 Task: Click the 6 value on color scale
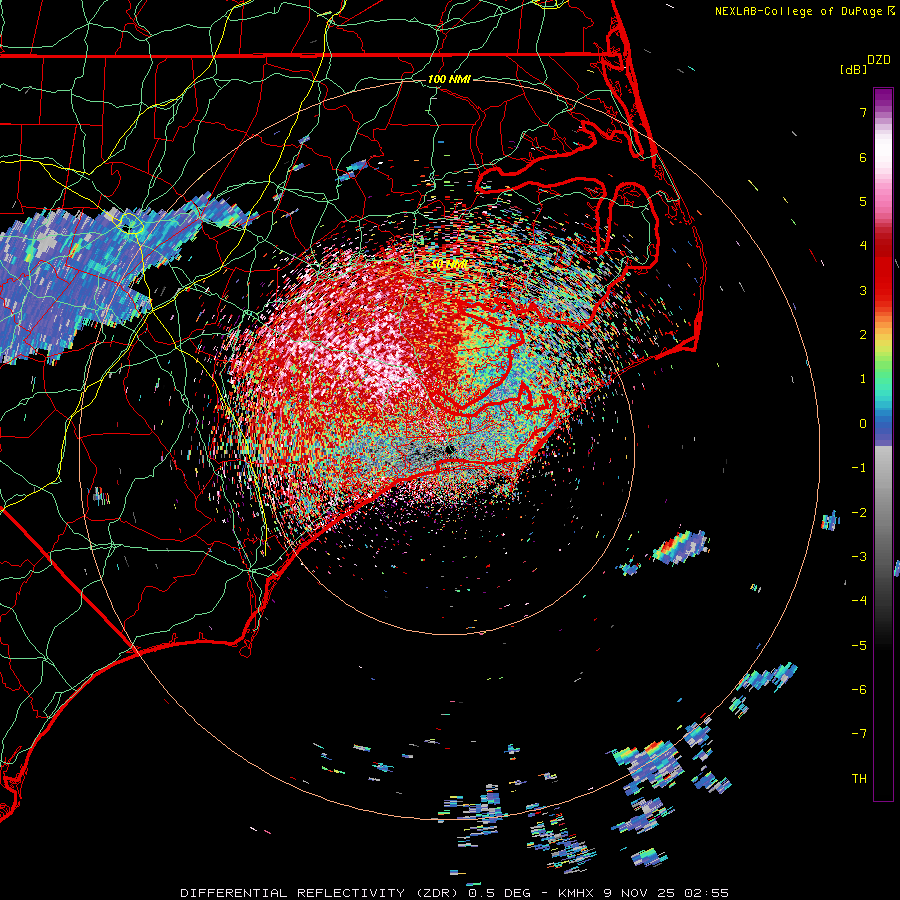tap(863, 158)
